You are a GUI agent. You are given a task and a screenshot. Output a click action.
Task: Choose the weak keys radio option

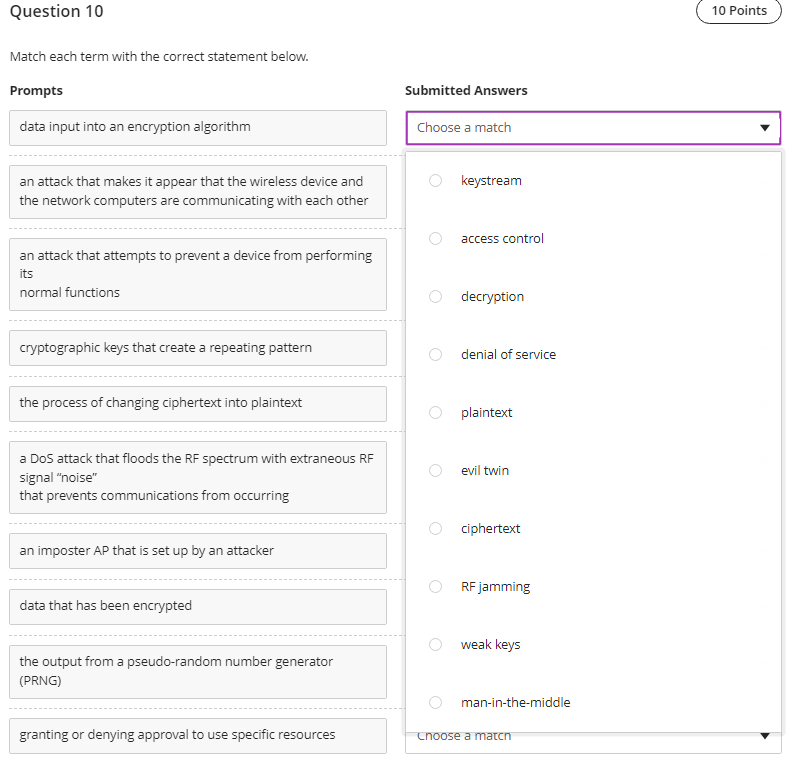coord(435,645)
